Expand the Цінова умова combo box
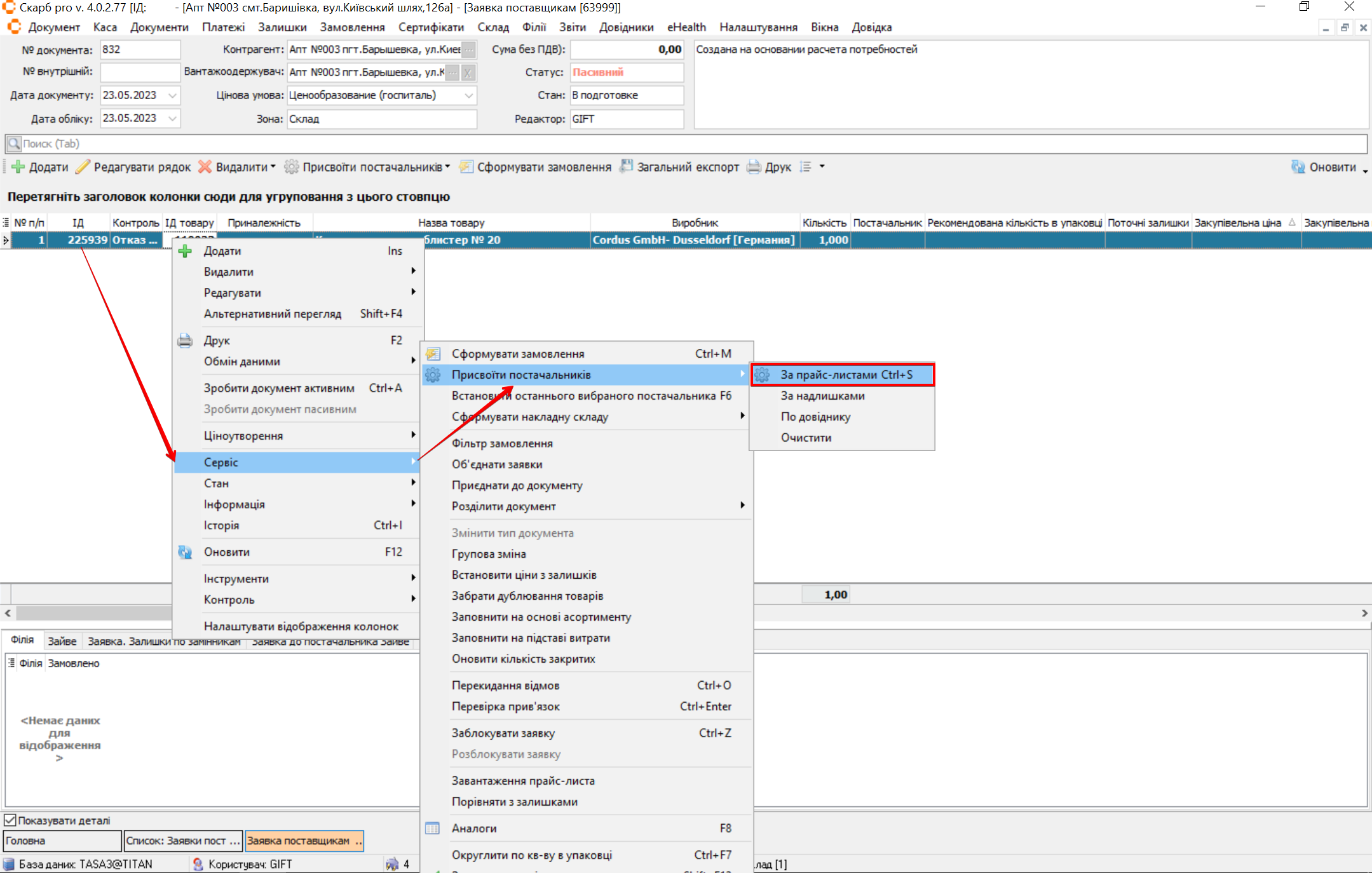1372x873 pixels. point(468,95)
